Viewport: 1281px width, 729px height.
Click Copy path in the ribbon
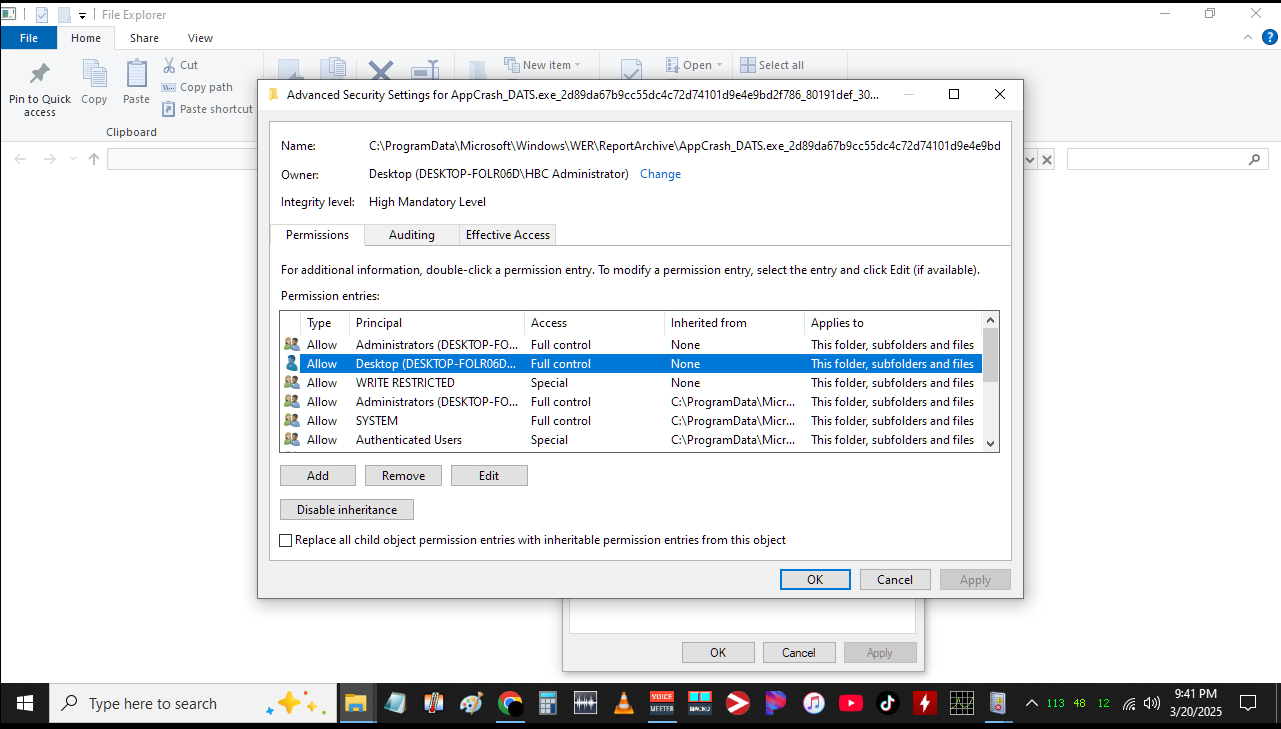point(197,87)
